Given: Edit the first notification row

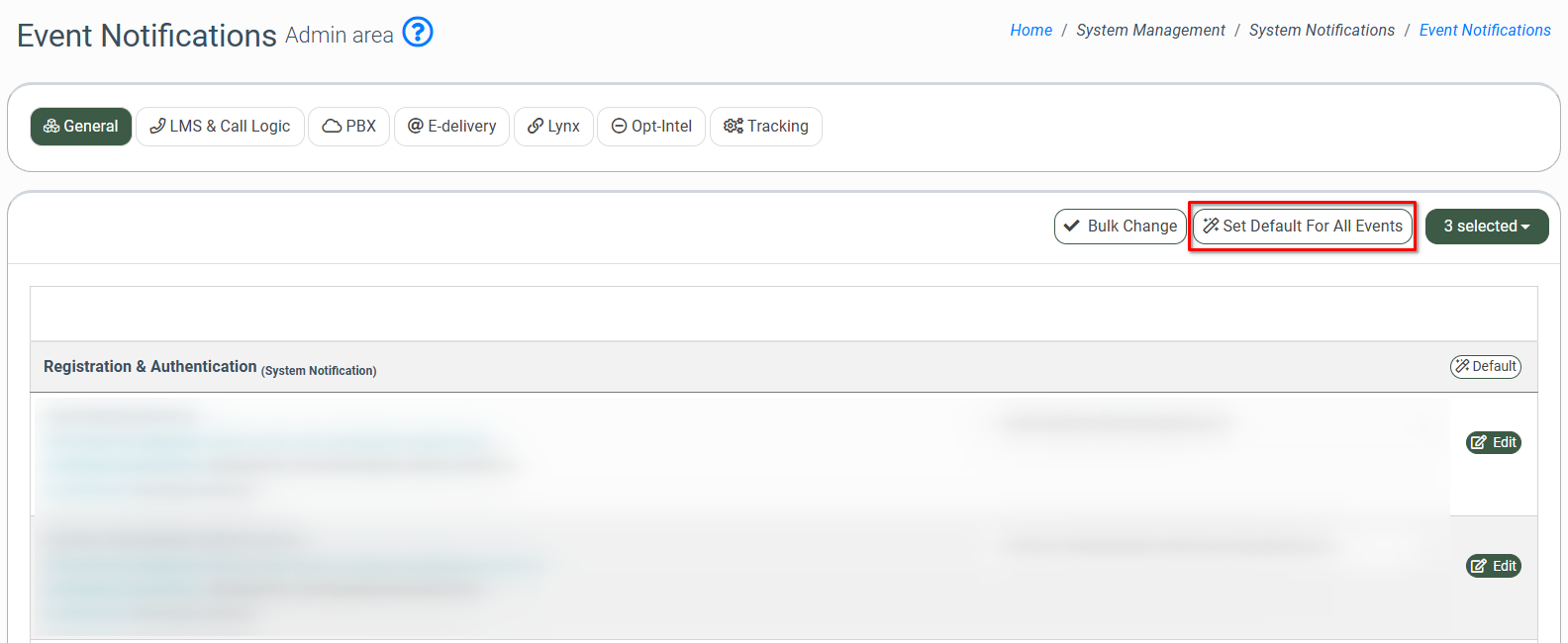Looking at the screenshot, I should pyautogui.click(x=1493, y=442).
